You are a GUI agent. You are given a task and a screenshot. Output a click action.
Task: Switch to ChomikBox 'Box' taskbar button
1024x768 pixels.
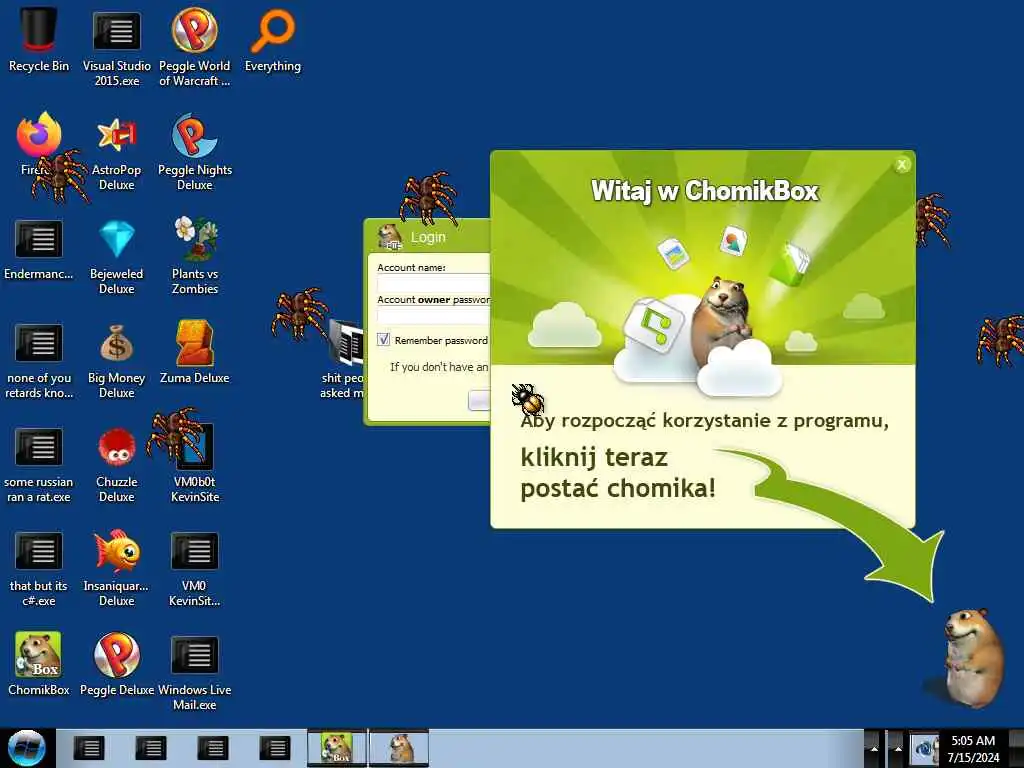337,748
